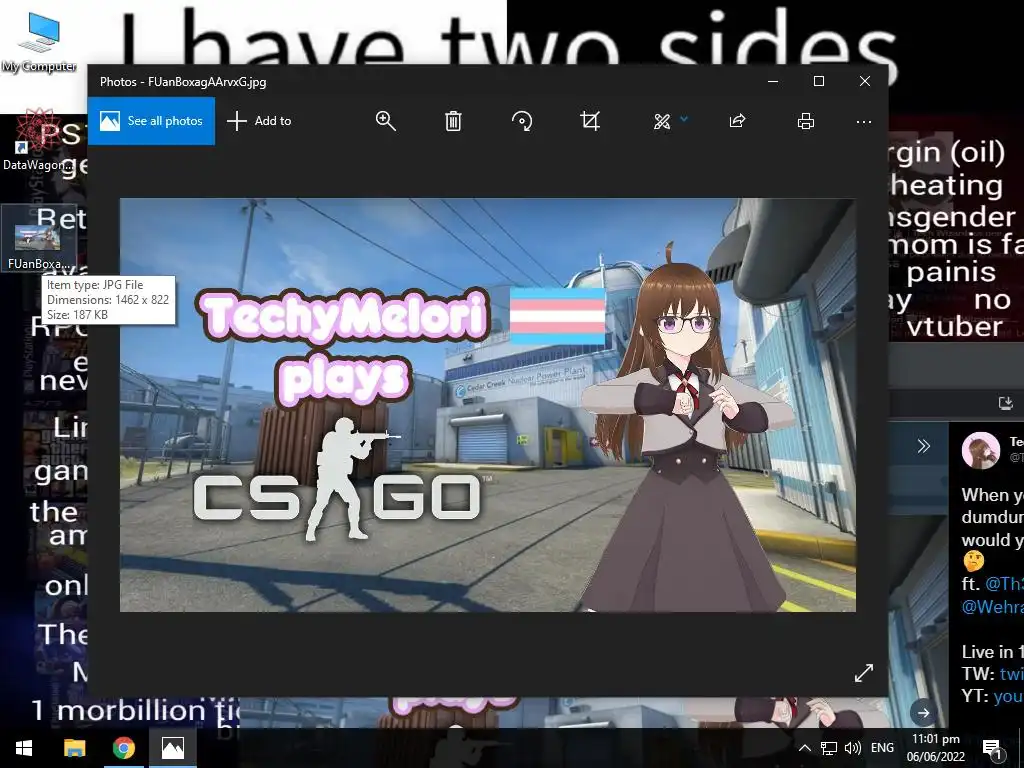Click YT: youtube link in tweet
This screenshot has width=1024, height=768.
click(x=1008, y=696)
